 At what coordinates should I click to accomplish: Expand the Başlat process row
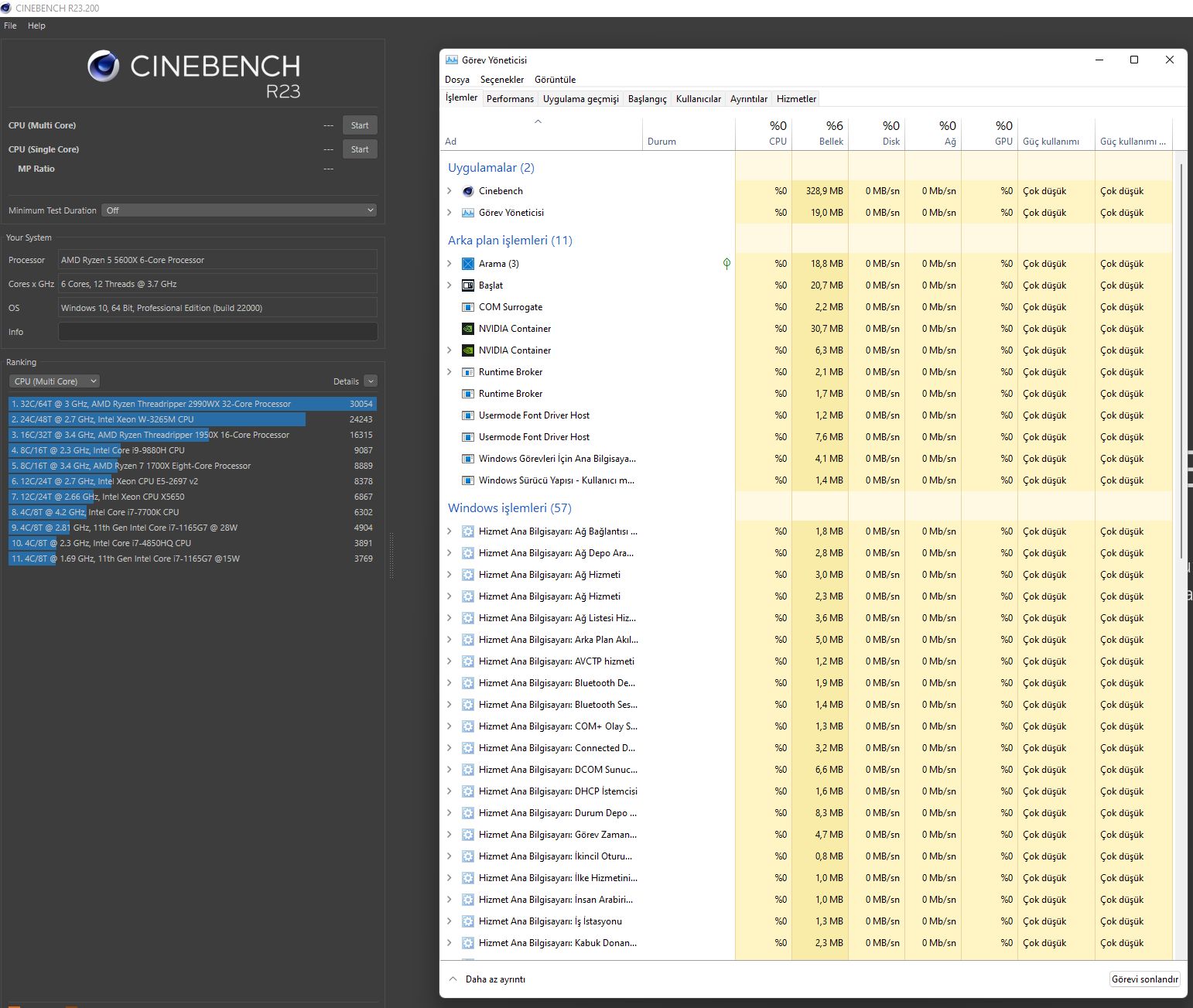pos(450,285)
